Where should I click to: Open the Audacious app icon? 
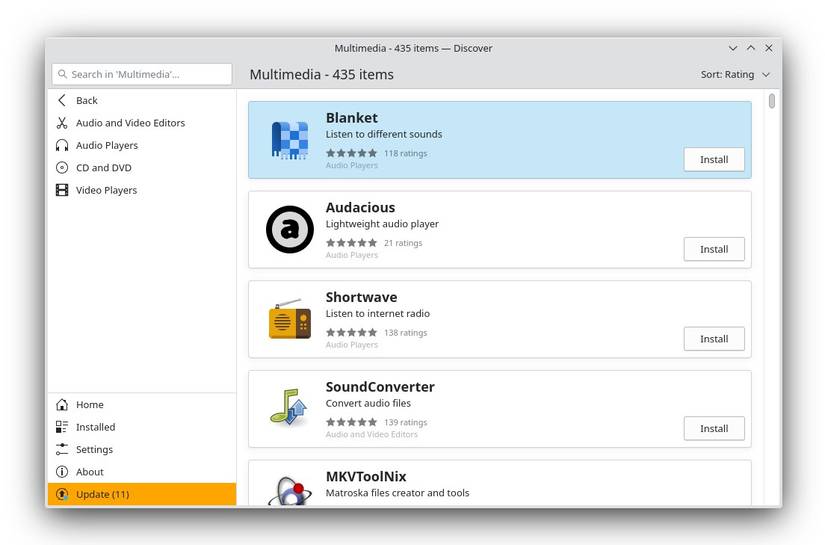(x=289, y=229)
